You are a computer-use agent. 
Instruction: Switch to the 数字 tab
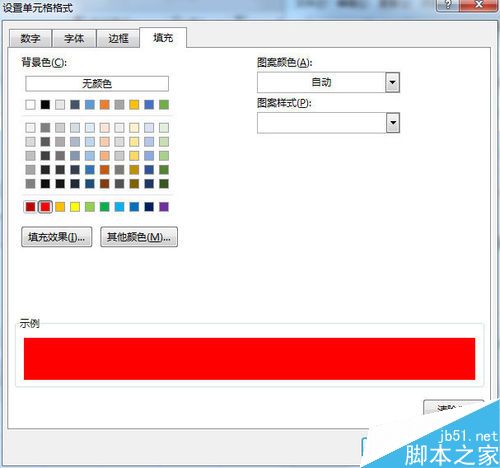(30, 38)
